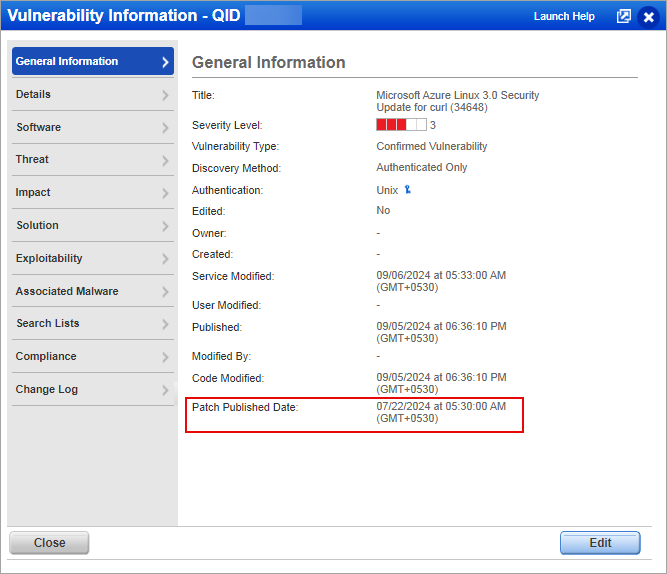Select the title text 'Microsoft Azure Linux 3.0 Security'
Image resolution: width=667 pixels, height=574 pixels.
pyautogui.click(x=457, y=95)
